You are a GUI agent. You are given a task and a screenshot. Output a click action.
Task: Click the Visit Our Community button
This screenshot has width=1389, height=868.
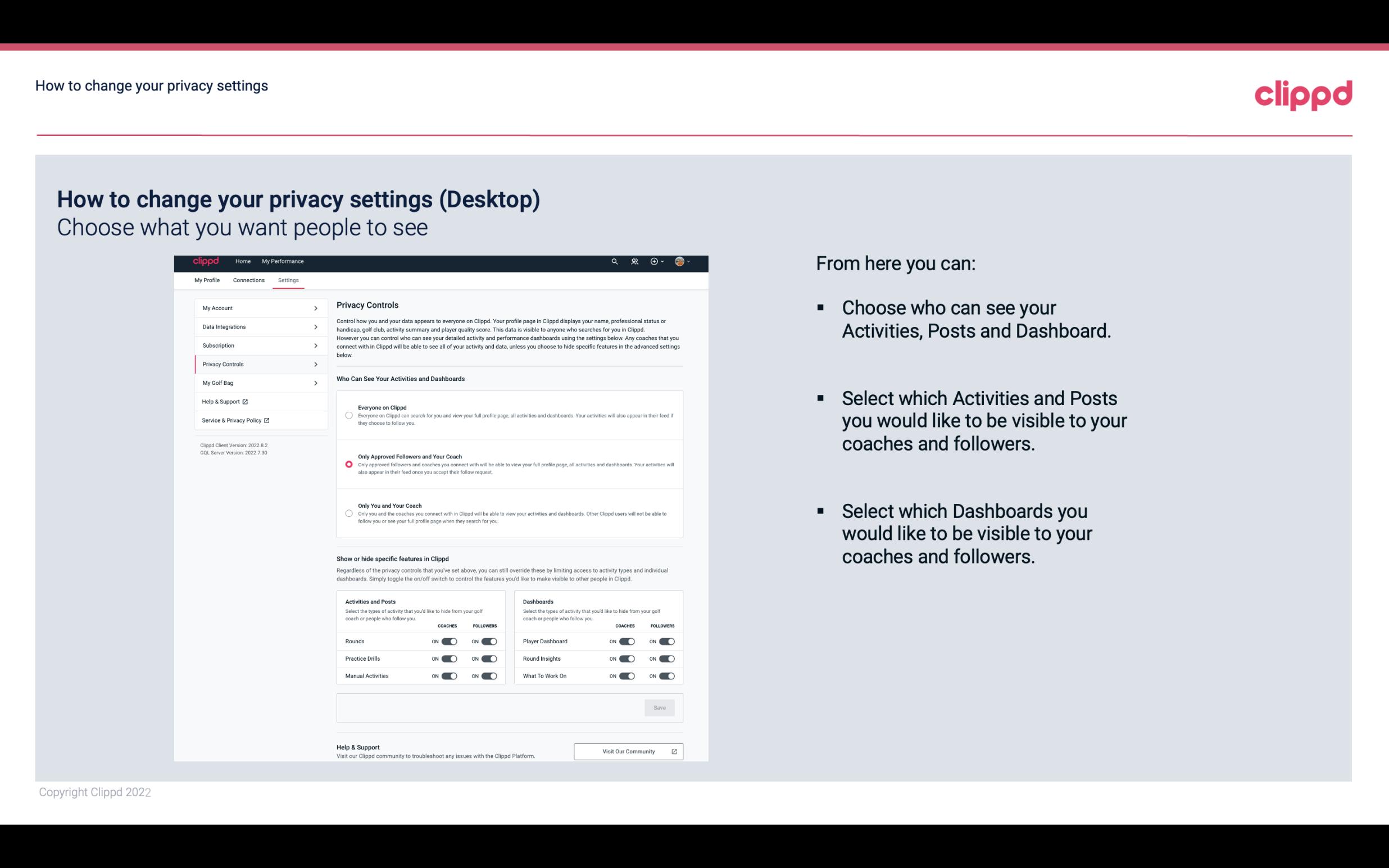coord(627,751)
